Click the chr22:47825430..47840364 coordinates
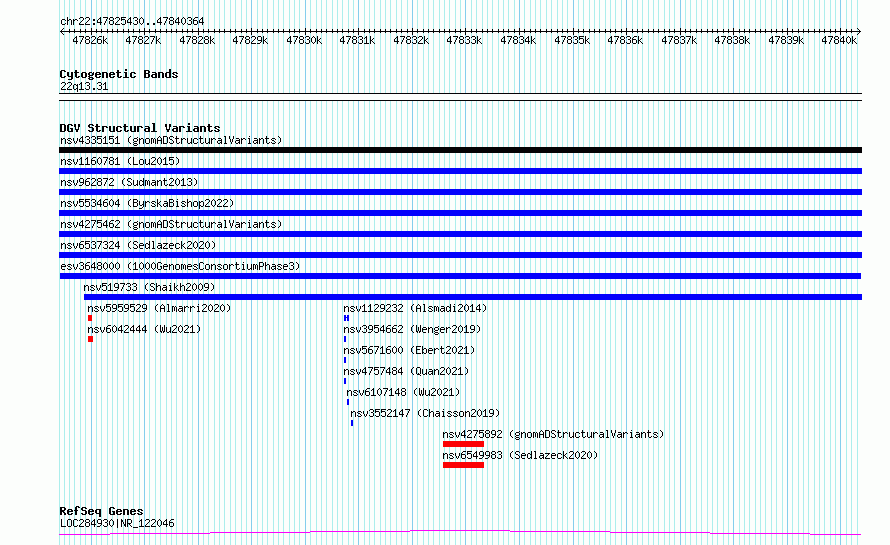The height and width of the screenshot is (545, 890). pos(132,22)
